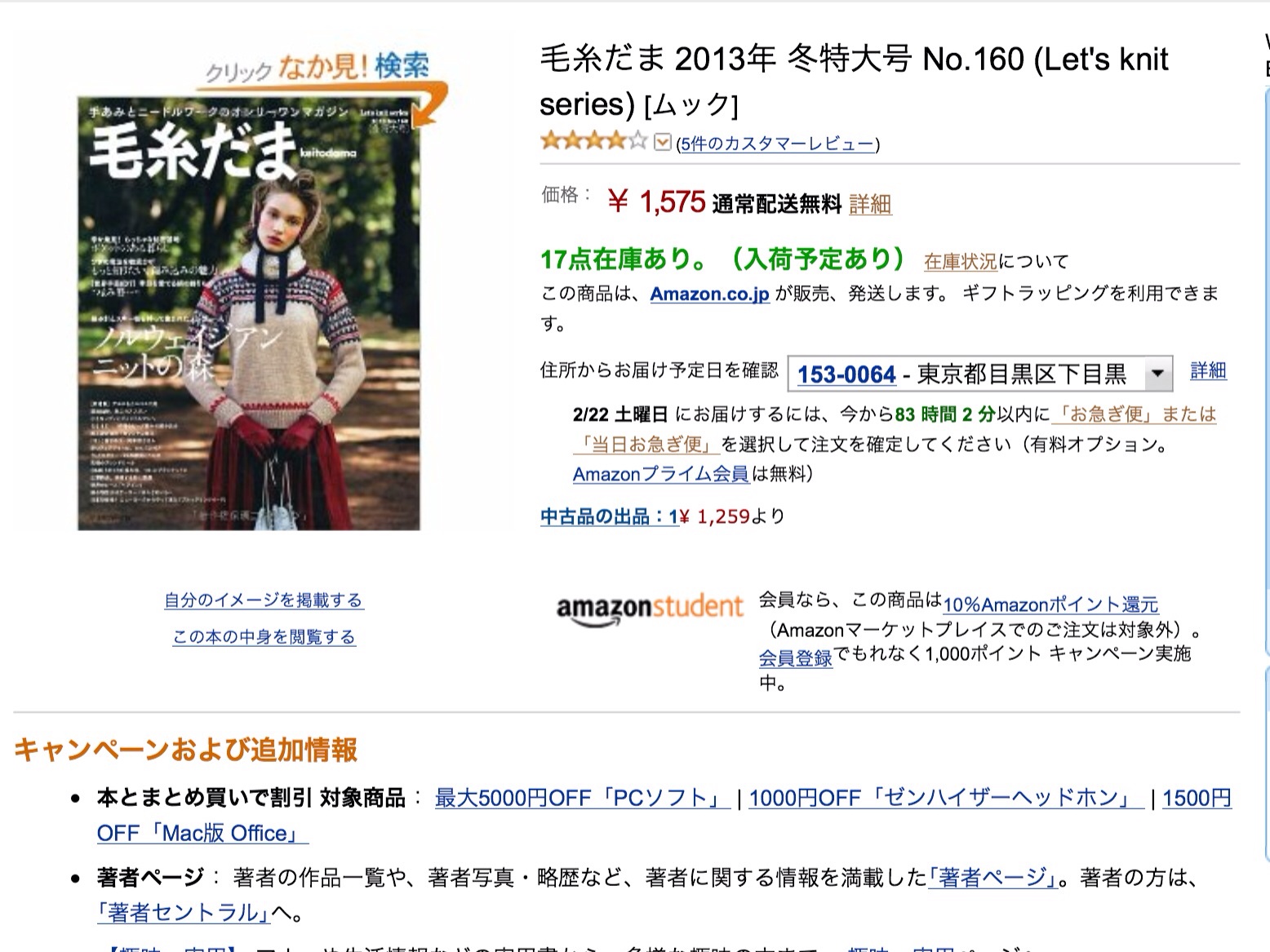The width and height of the screenshot is (1270, 952).
Task: Expand the 153-0064 address dropdown
Action: pyautogui.click(x=980, y=374)
